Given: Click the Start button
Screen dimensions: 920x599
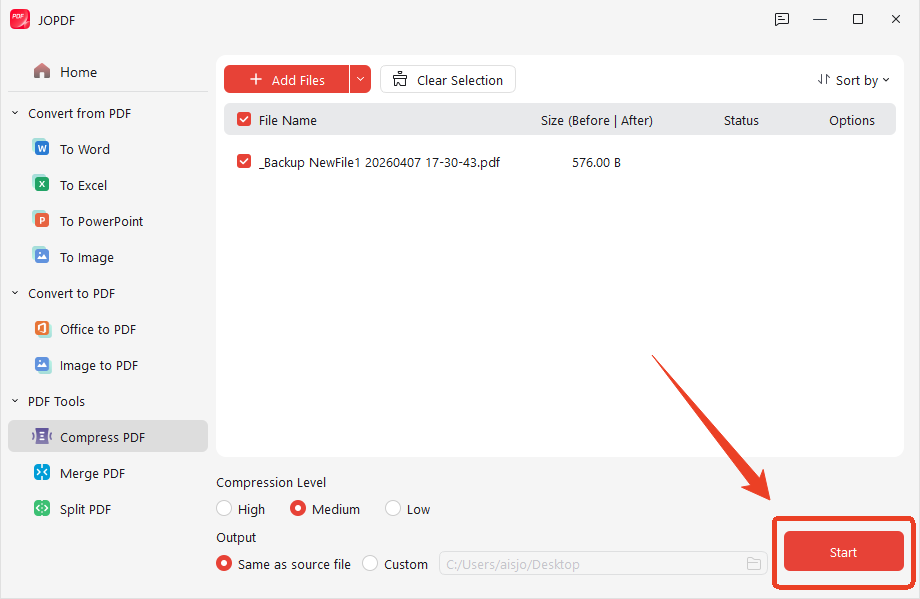Looking at the screenshot, I should point(843,551).
